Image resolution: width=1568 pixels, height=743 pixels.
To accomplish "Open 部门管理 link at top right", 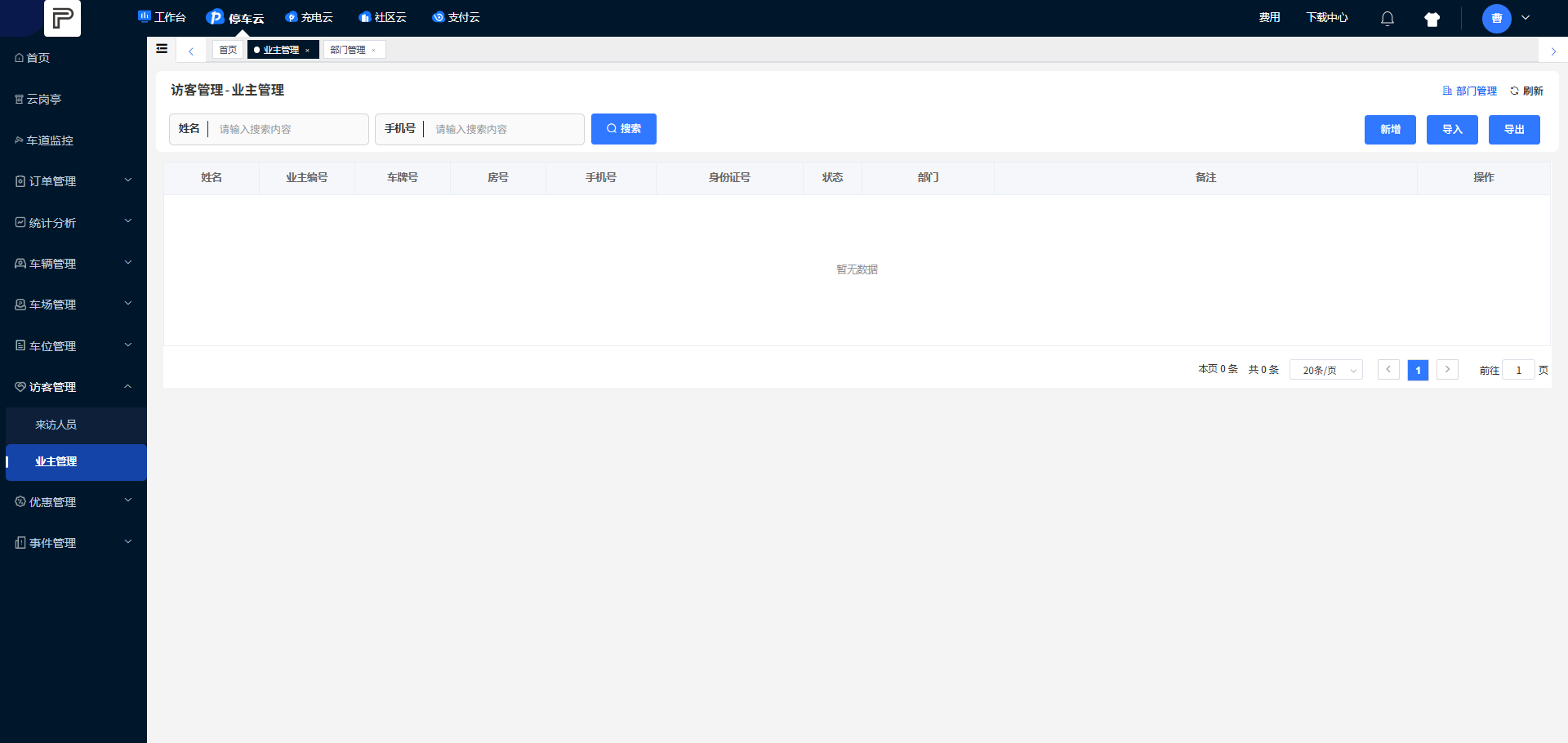I will 1470,91.
